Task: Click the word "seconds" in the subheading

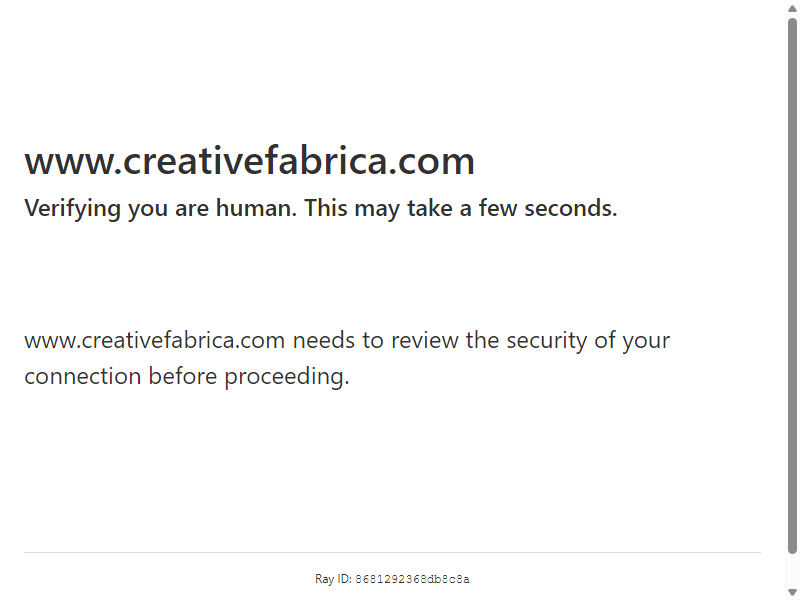Action: [x=571, y=208]
